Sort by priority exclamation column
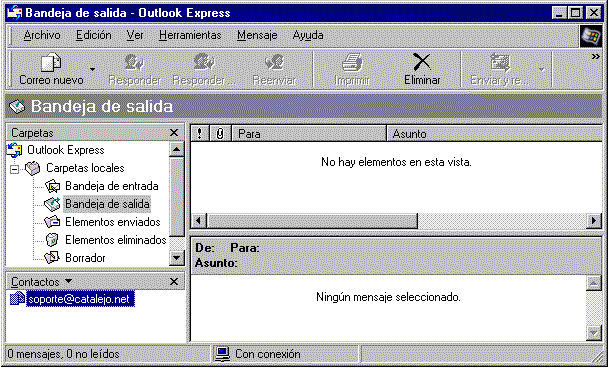The width and height of the screenshot is (609, 368). (x=200, y=134)
